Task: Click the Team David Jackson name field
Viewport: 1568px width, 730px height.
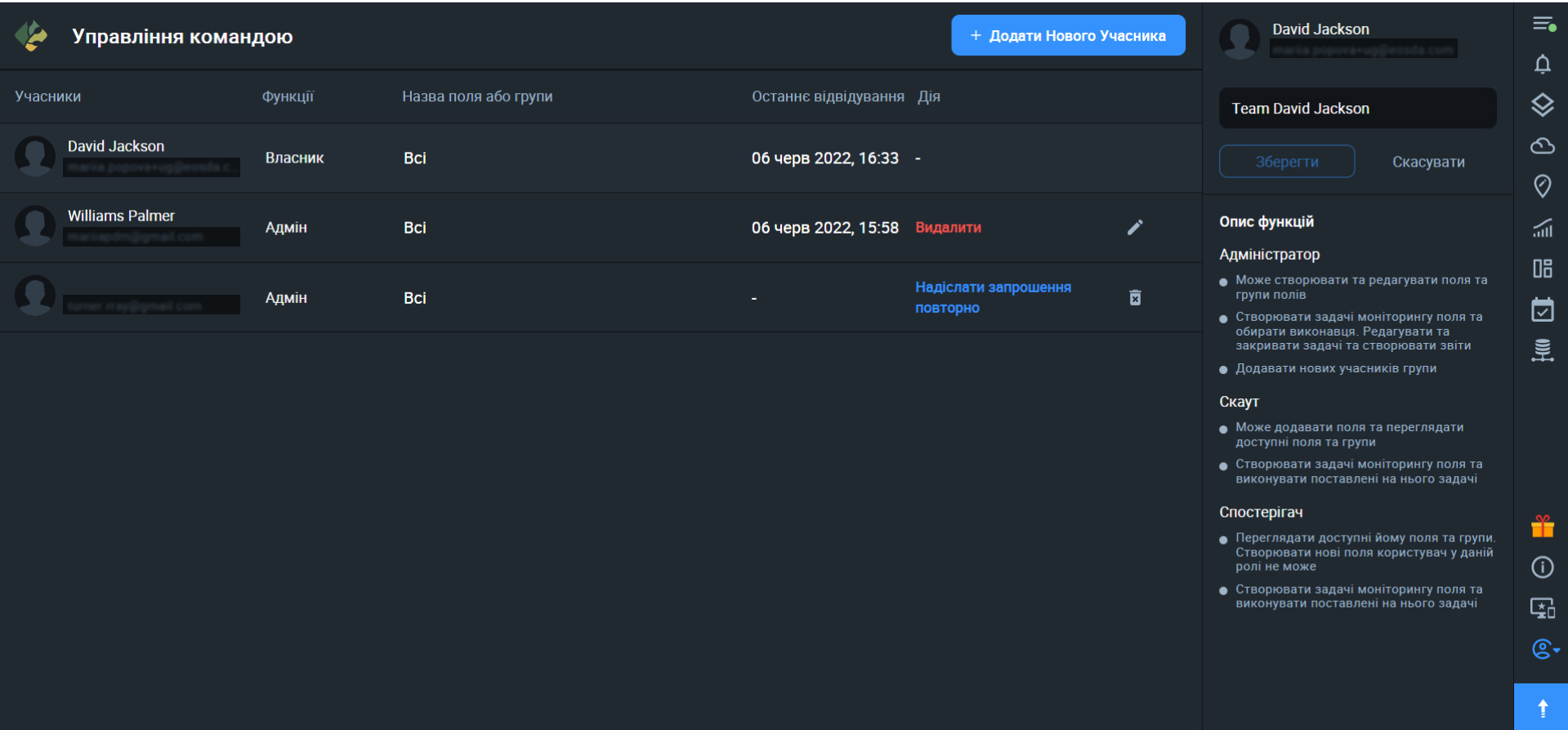Action: [x=1357, y=109]
